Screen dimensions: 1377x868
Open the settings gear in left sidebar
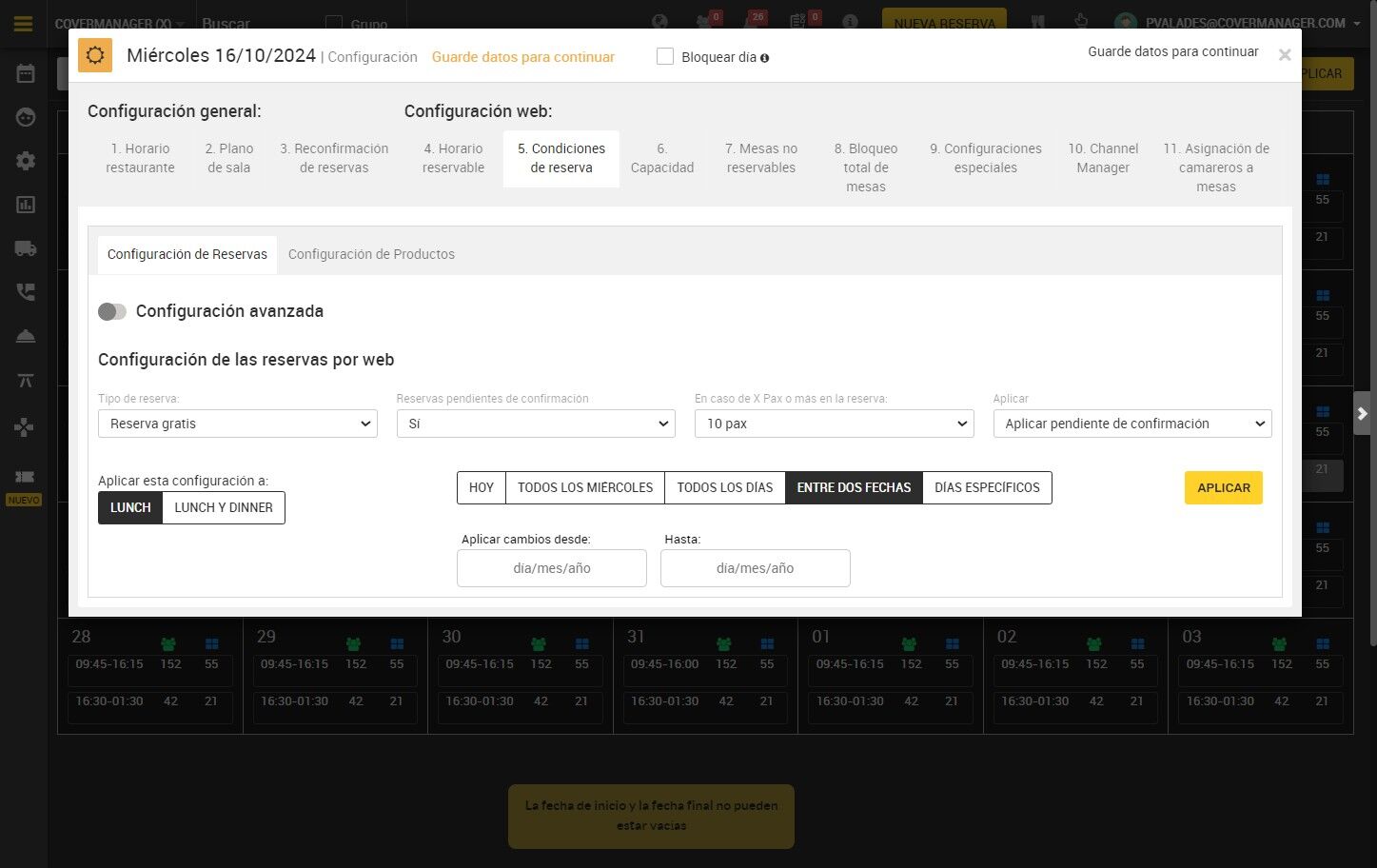tap(26, 160)
